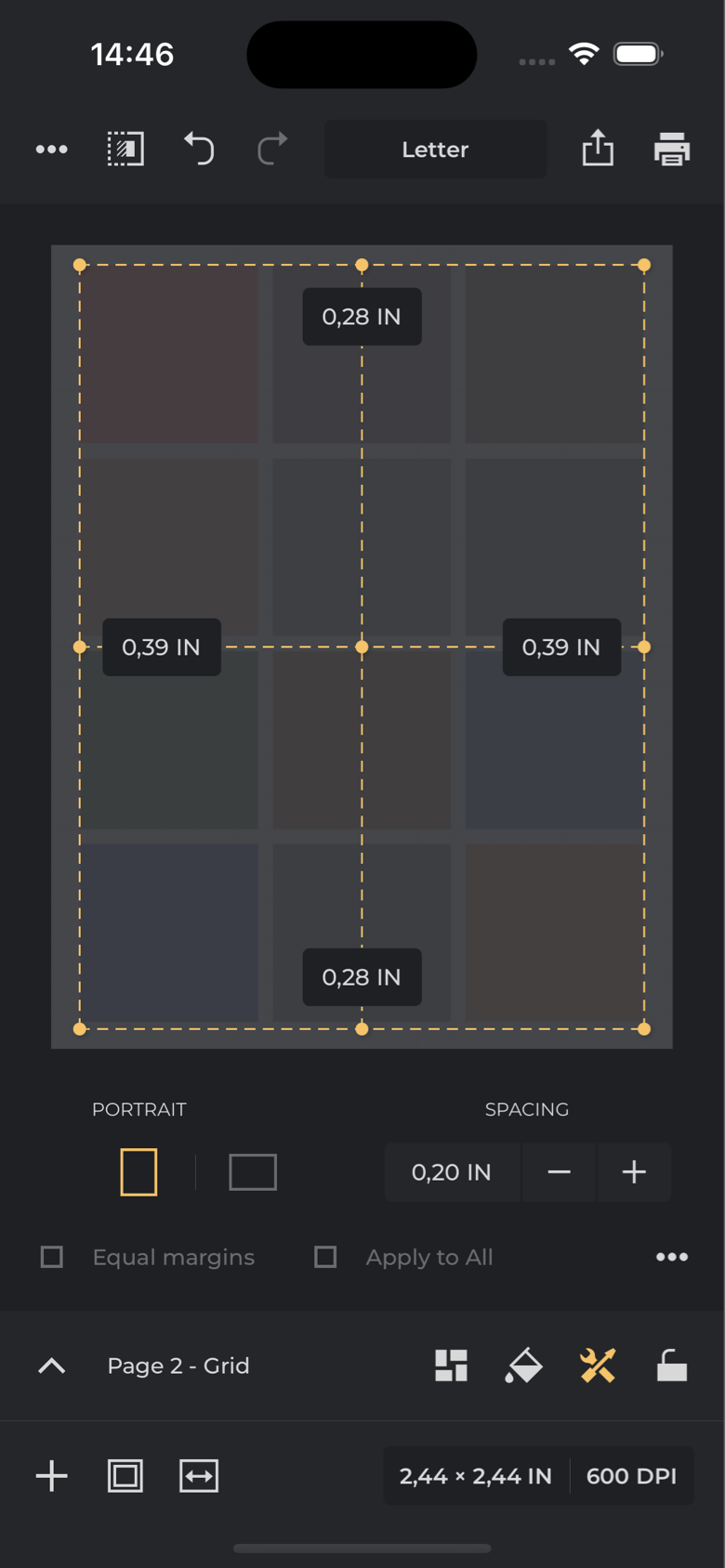Tap the 0,20 IN spacing field
The height and width of the screenshot is (1568, 725).
pos(452,1172)
